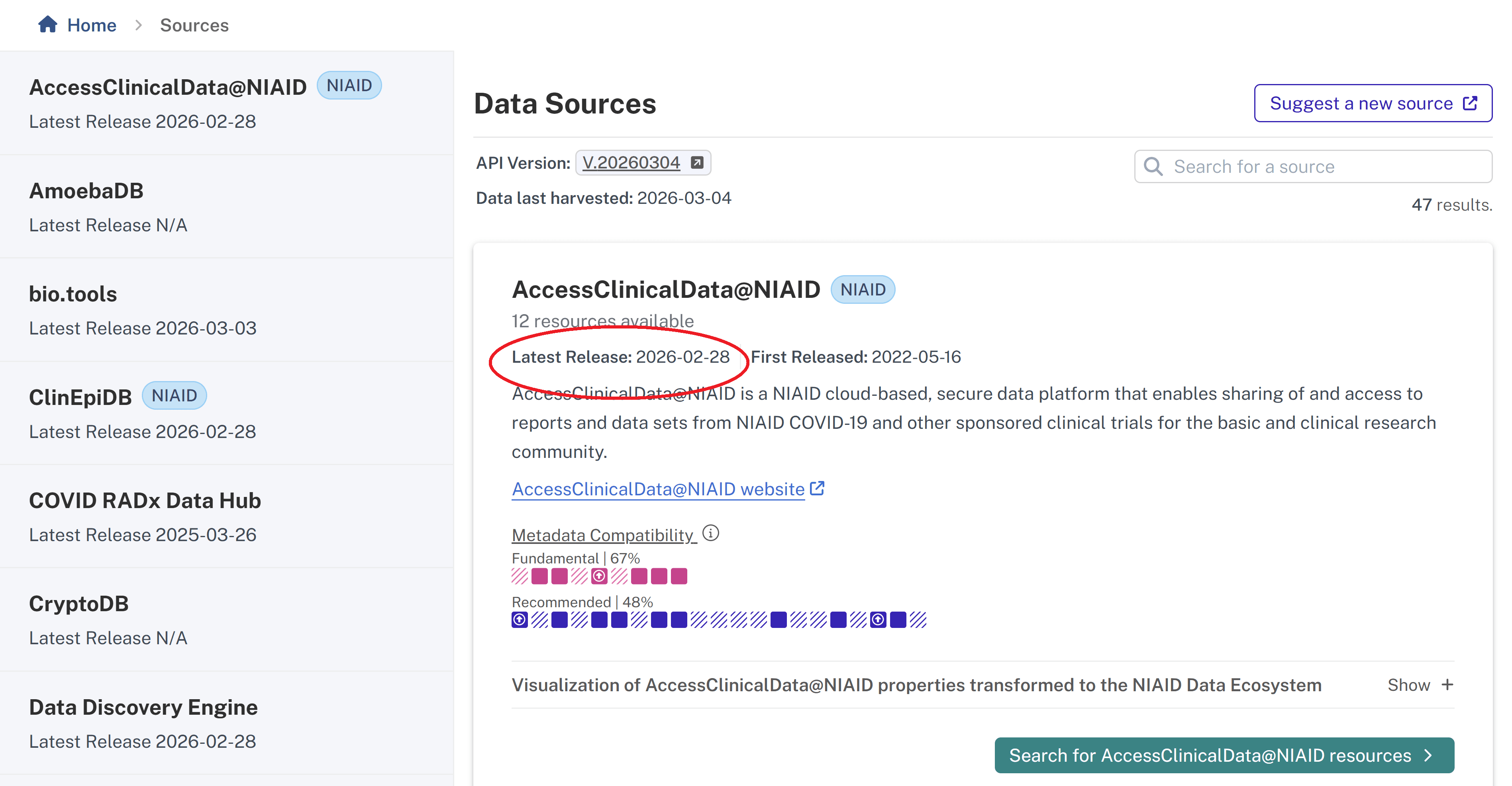Click external-link icon after website link
Image resolution: width=1512 pixels, height=786 pixels.
point(817,488)
